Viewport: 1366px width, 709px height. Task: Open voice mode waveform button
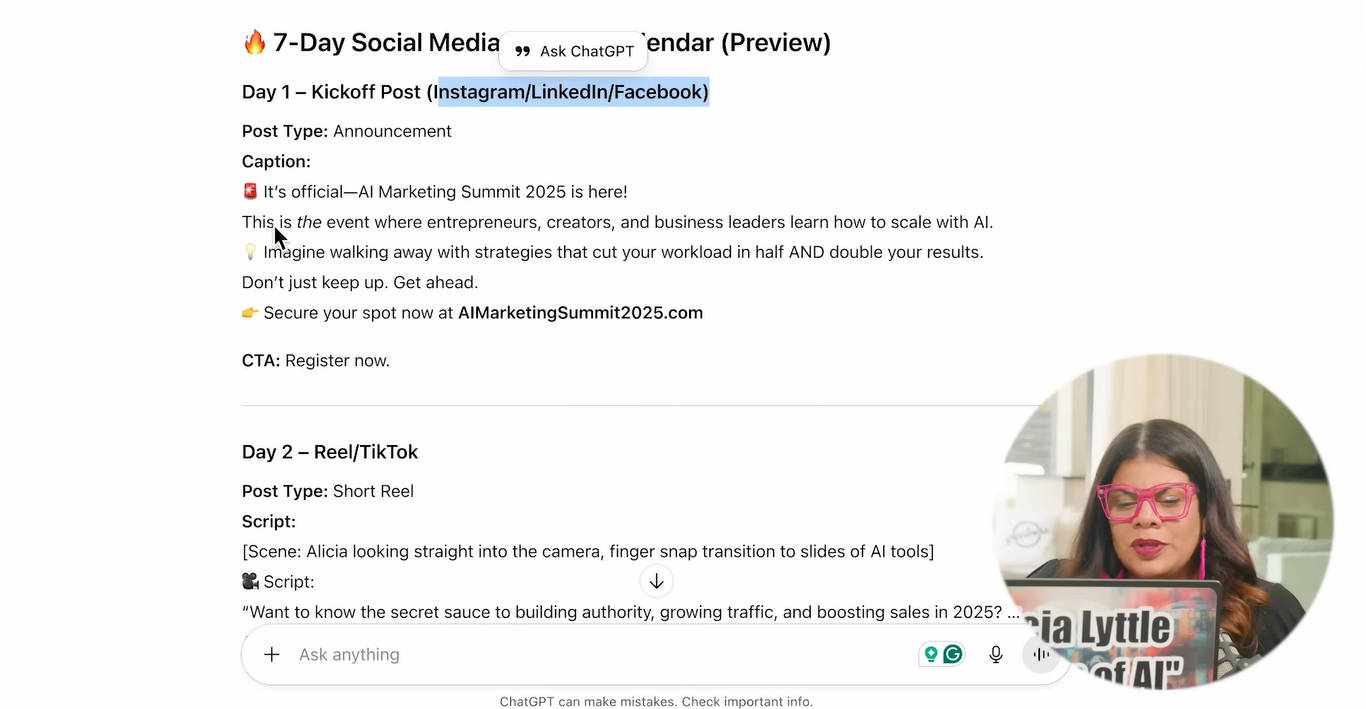pos(1041,655)
